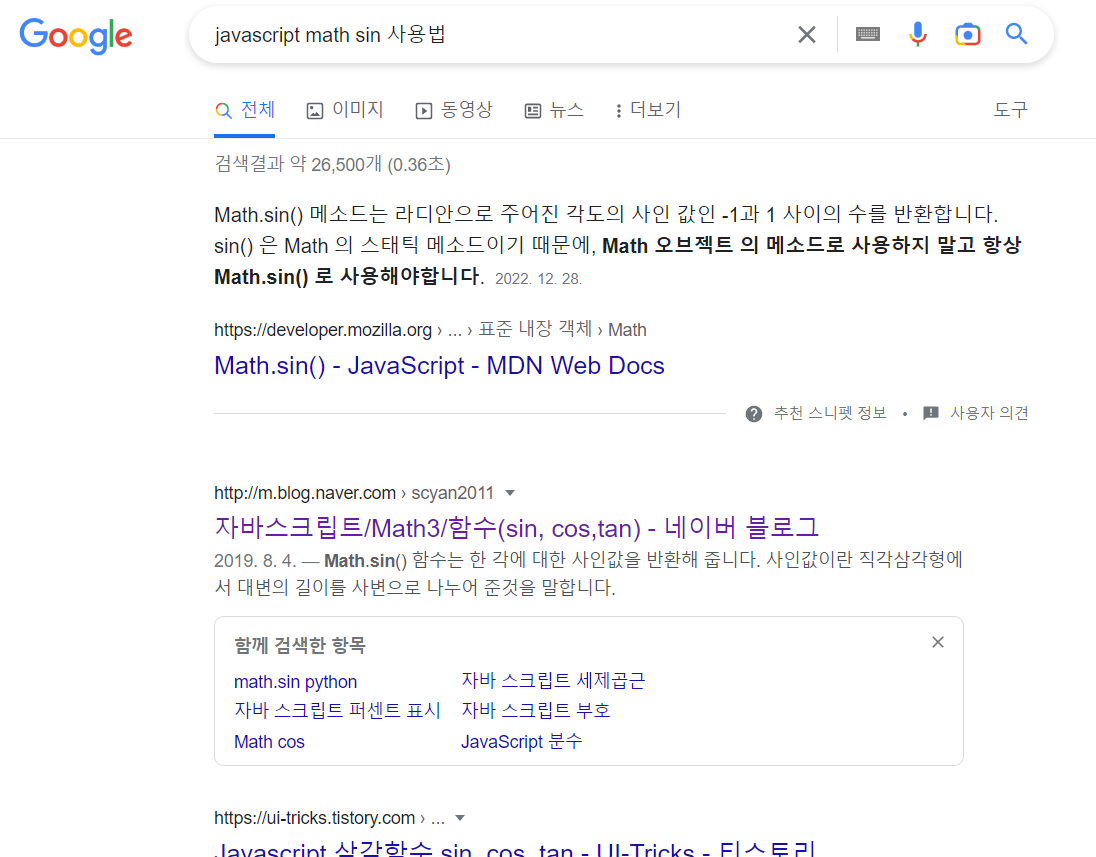1096x857 pixels.
Task: Search related 자바 스크립트 부호
Action: pyautogui.click(x=535, y=711)
